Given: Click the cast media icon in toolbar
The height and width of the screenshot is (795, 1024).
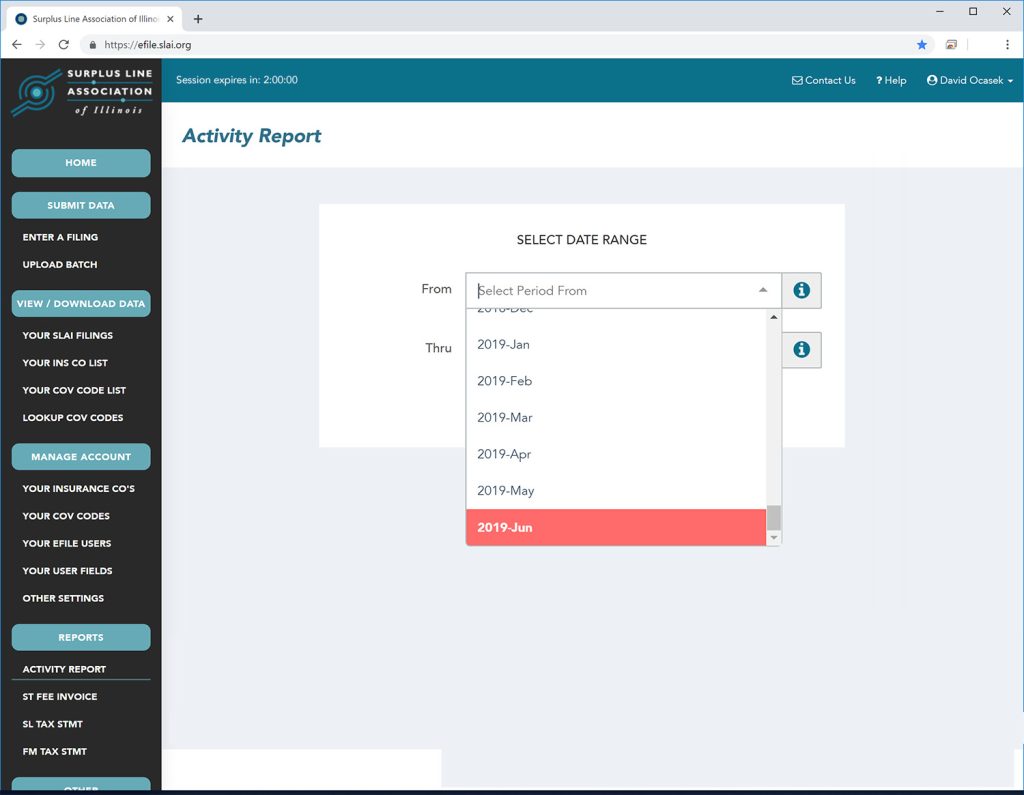Looking at the screenshot, I should pyautogui.click(x=951, y=45).
